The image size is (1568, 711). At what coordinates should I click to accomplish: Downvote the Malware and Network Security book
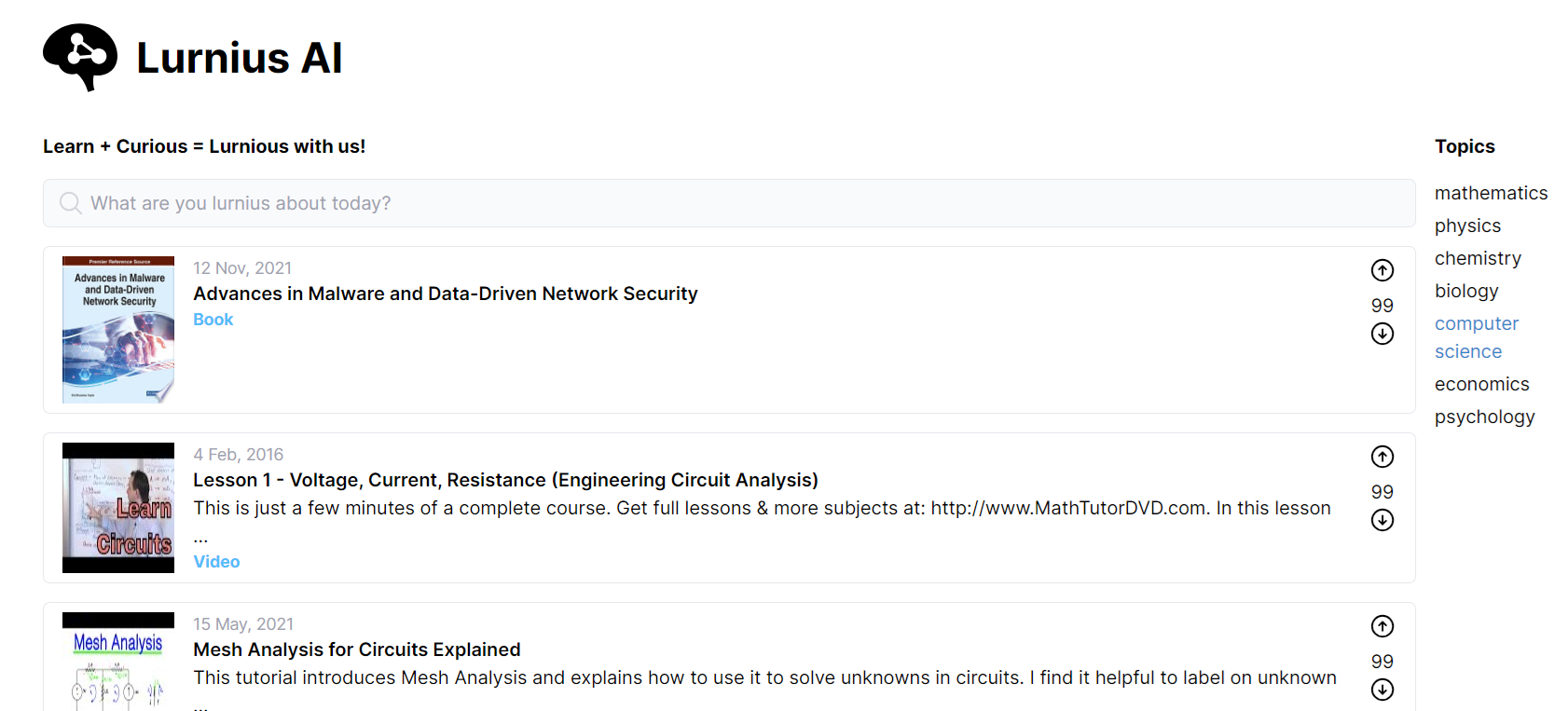[1382, 334]
